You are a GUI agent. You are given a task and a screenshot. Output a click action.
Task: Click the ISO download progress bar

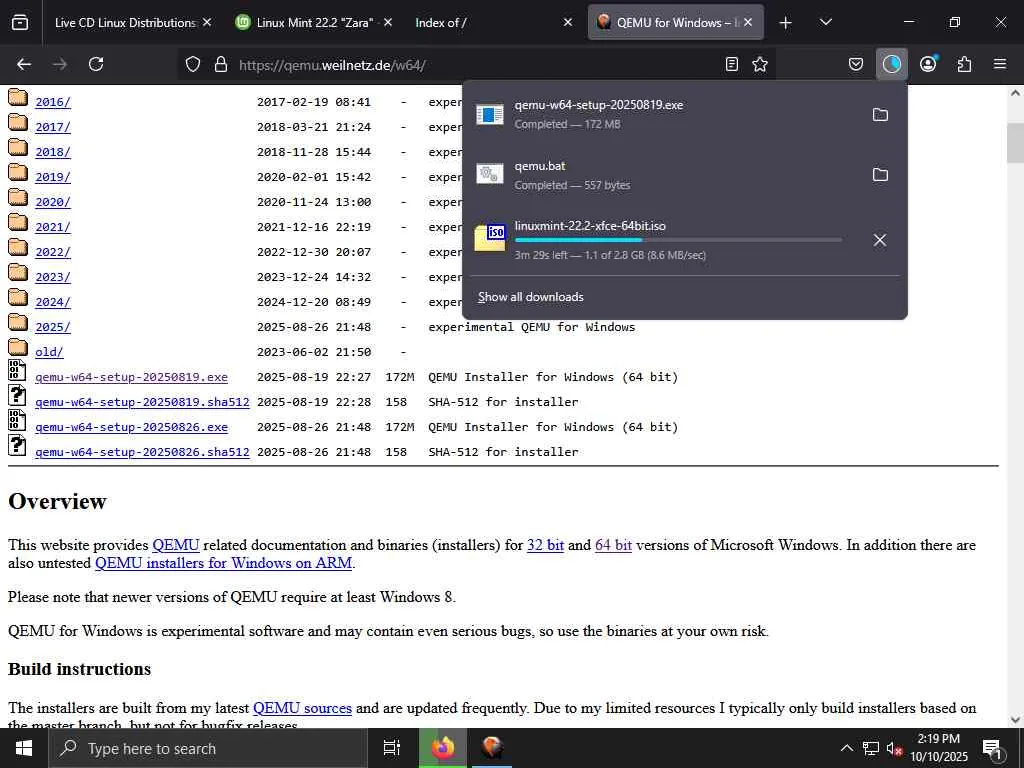pyautogui.click(x=678, y=240)
